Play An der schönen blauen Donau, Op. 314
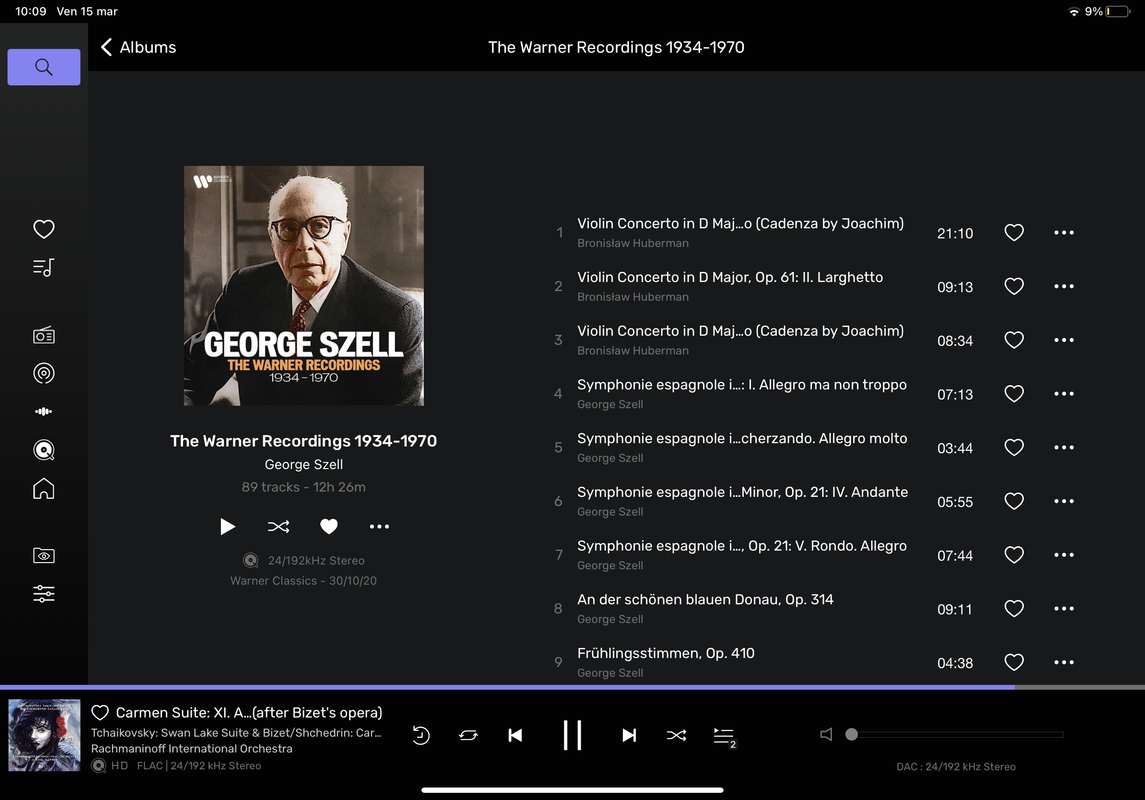 coord(705,599)
